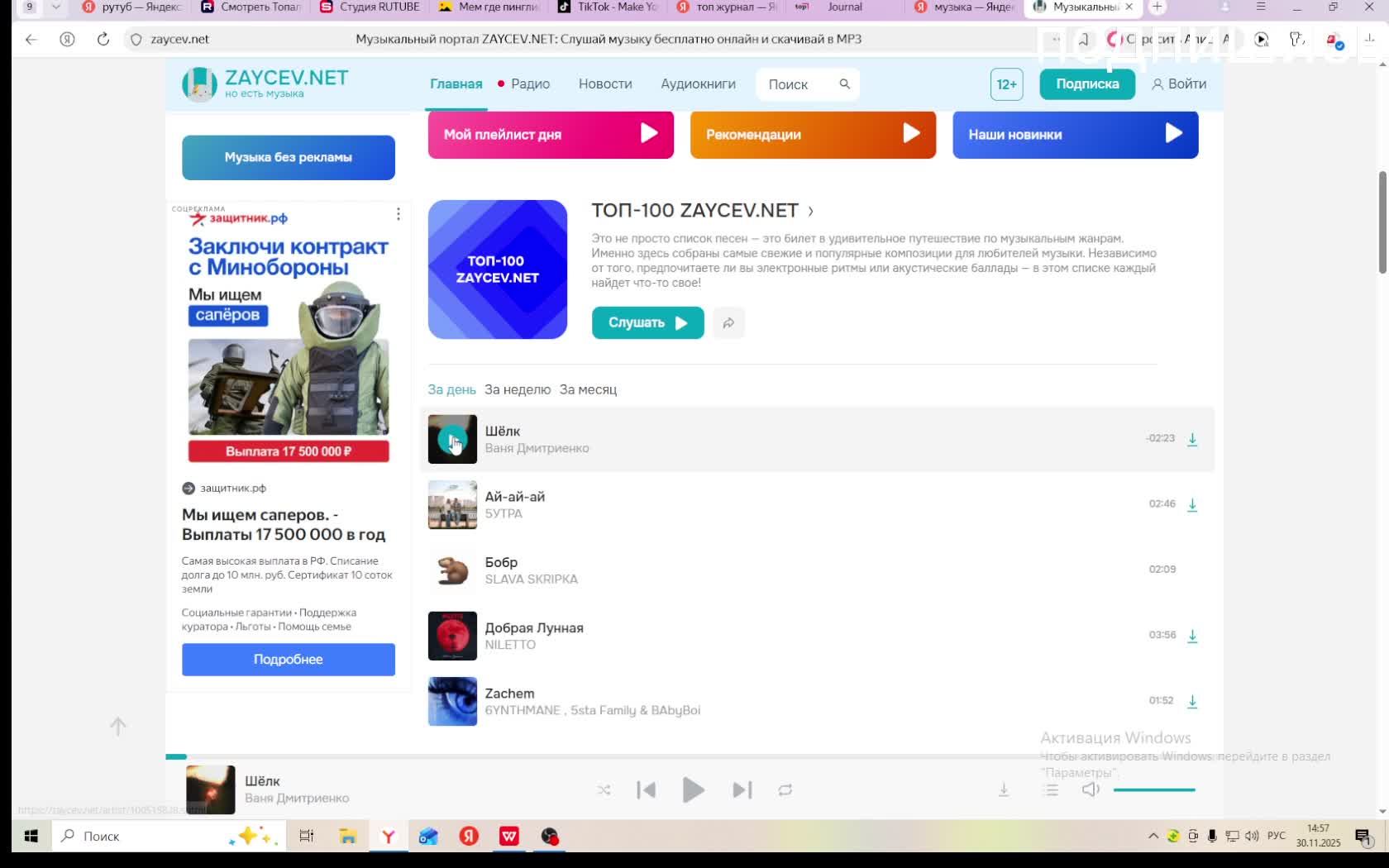
Task: Go back in the browser
Action: [x=31, y=39]
